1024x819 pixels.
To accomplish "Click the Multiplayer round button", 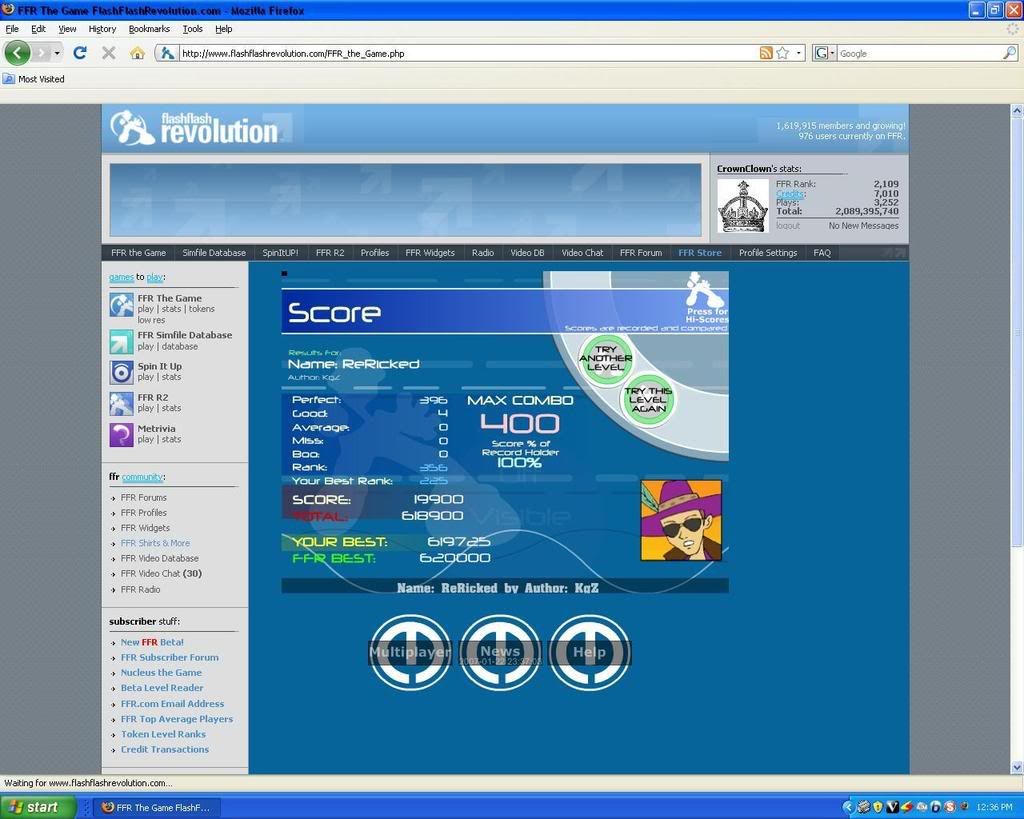I will pos(410,652).
